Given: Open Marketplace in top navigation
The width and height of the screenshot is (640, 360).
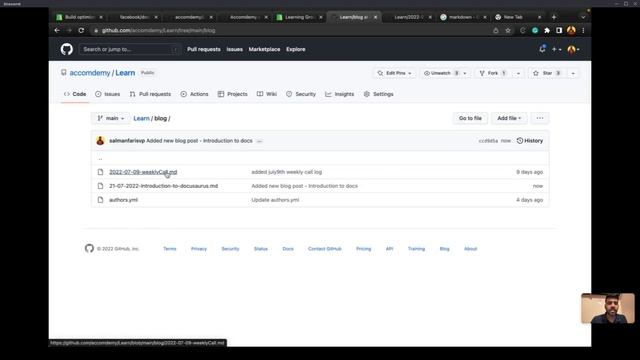Looking at the screenshot, I should (x=264, y=49).
